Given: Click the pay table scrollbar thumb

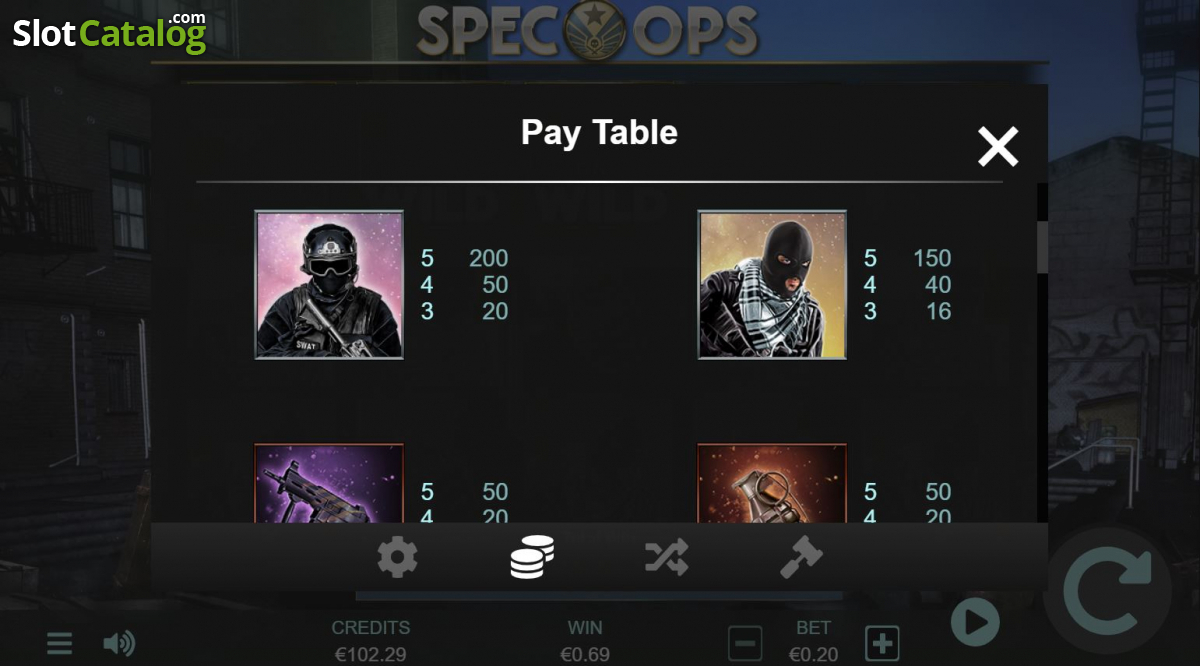Looking at the screenshot, I should [1042, 247].
